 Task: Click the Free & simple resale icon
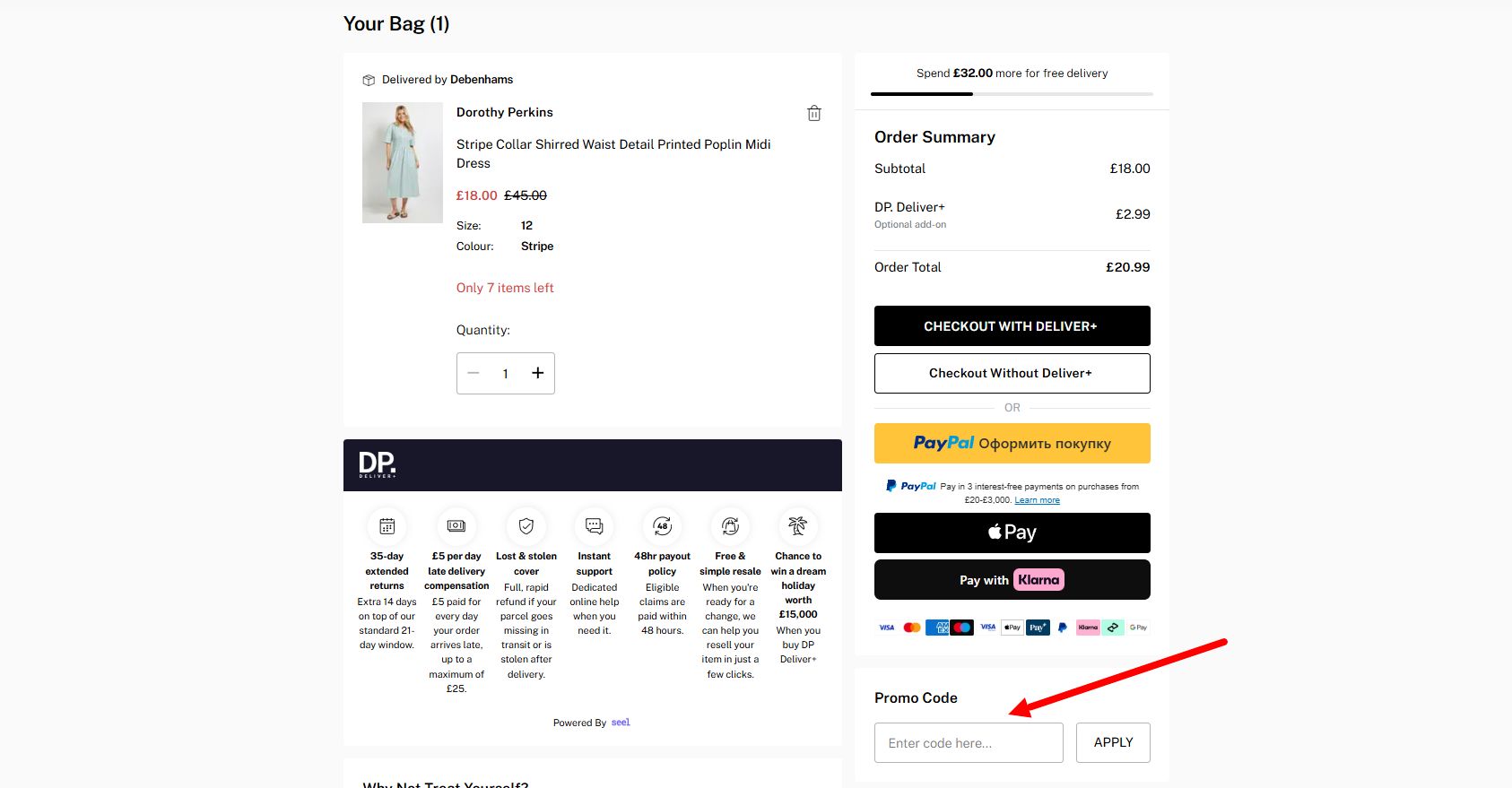731,526
